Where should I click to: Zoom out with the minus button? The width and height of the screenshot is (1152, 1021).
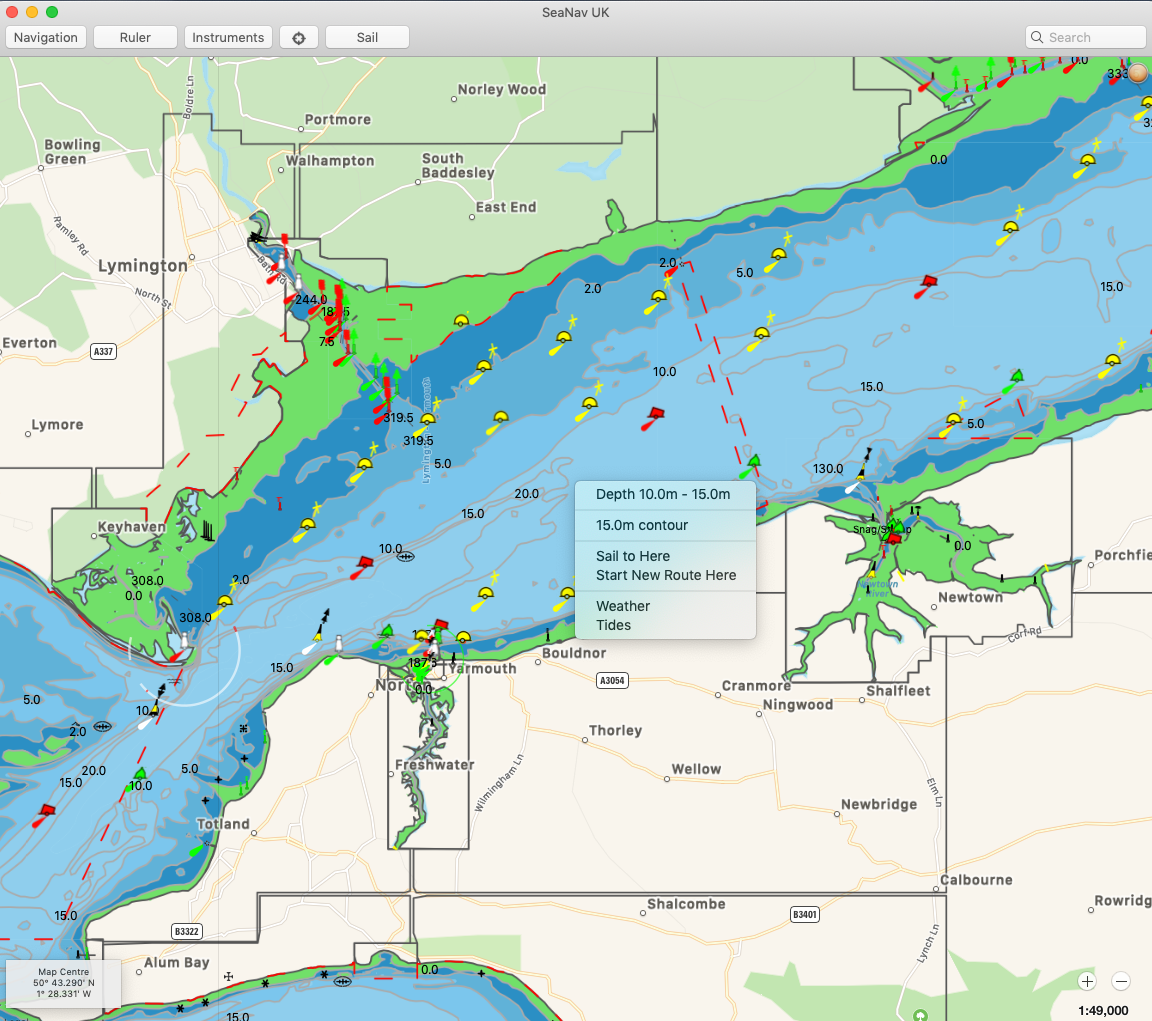click(1121, 981)
